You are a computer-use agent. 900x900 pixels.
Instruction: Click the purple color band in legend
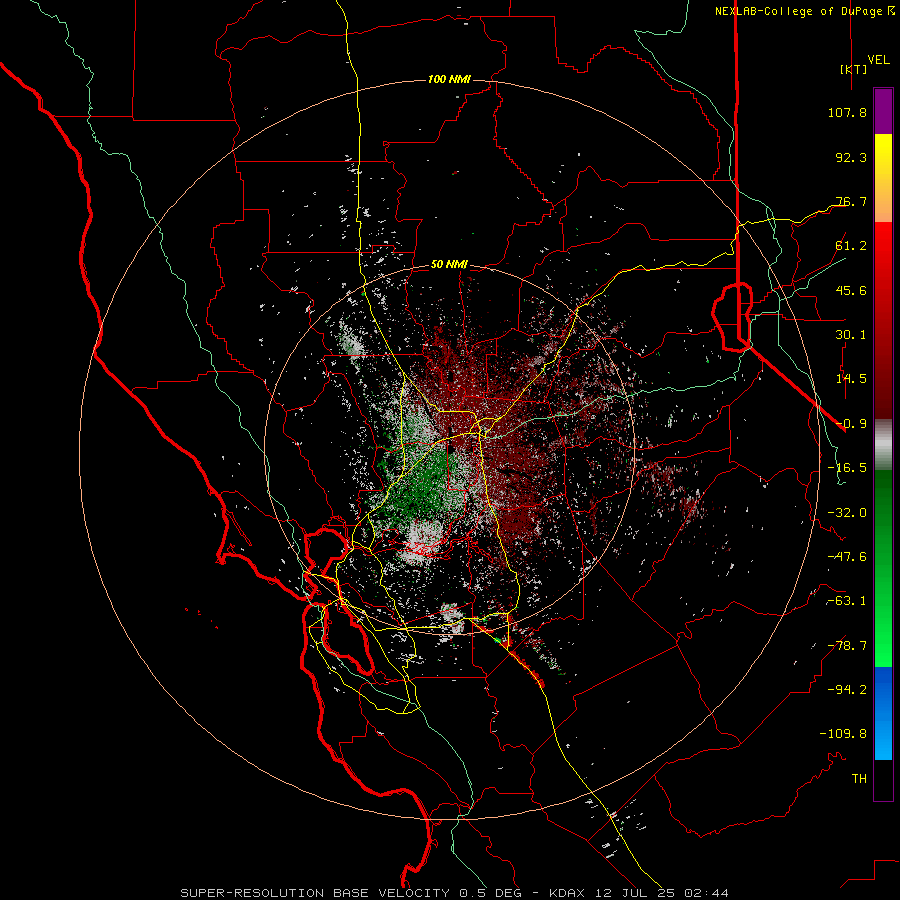point(883,112)
